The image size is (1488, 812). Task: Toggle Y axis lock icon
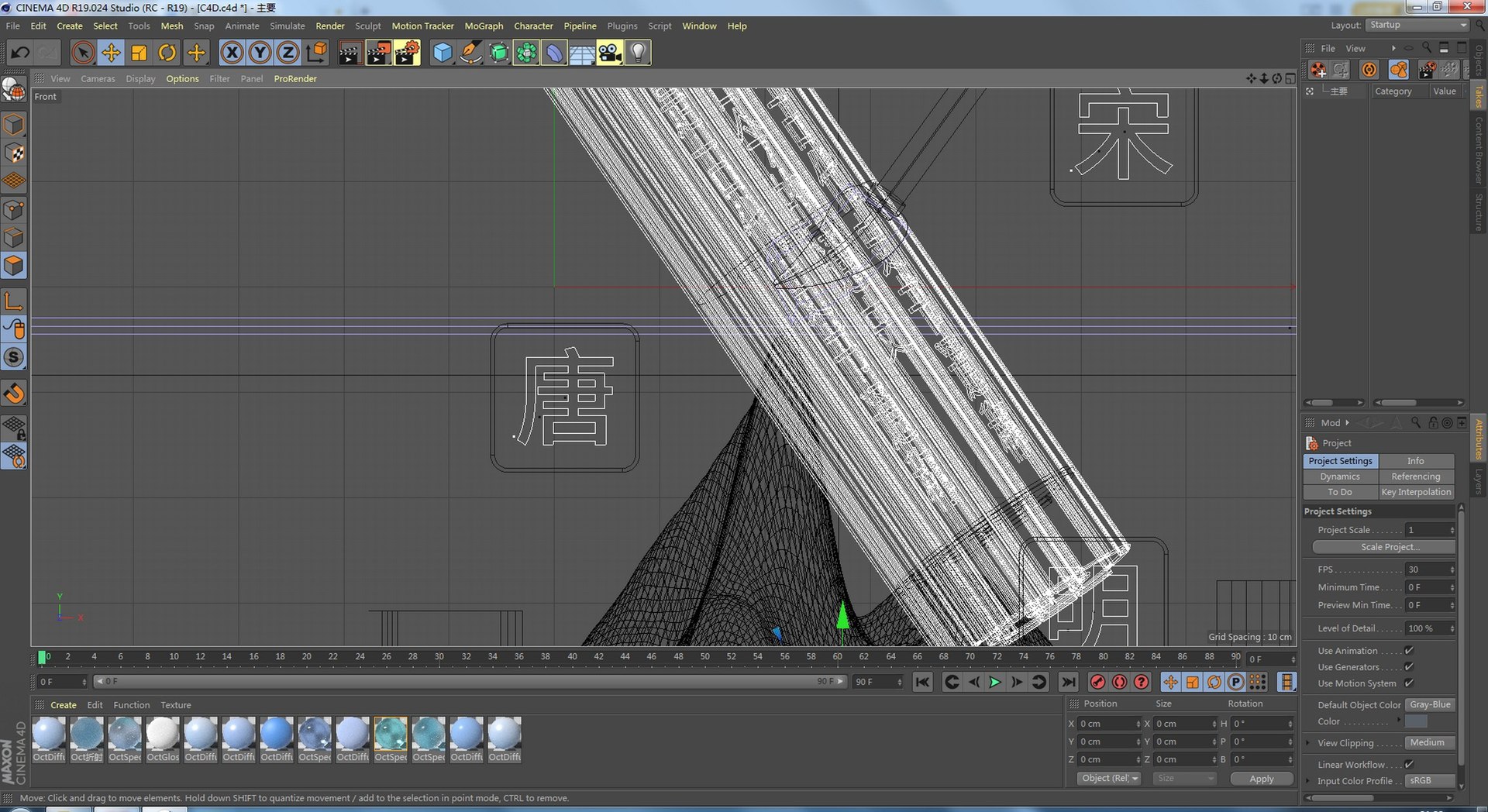(260, 53)
